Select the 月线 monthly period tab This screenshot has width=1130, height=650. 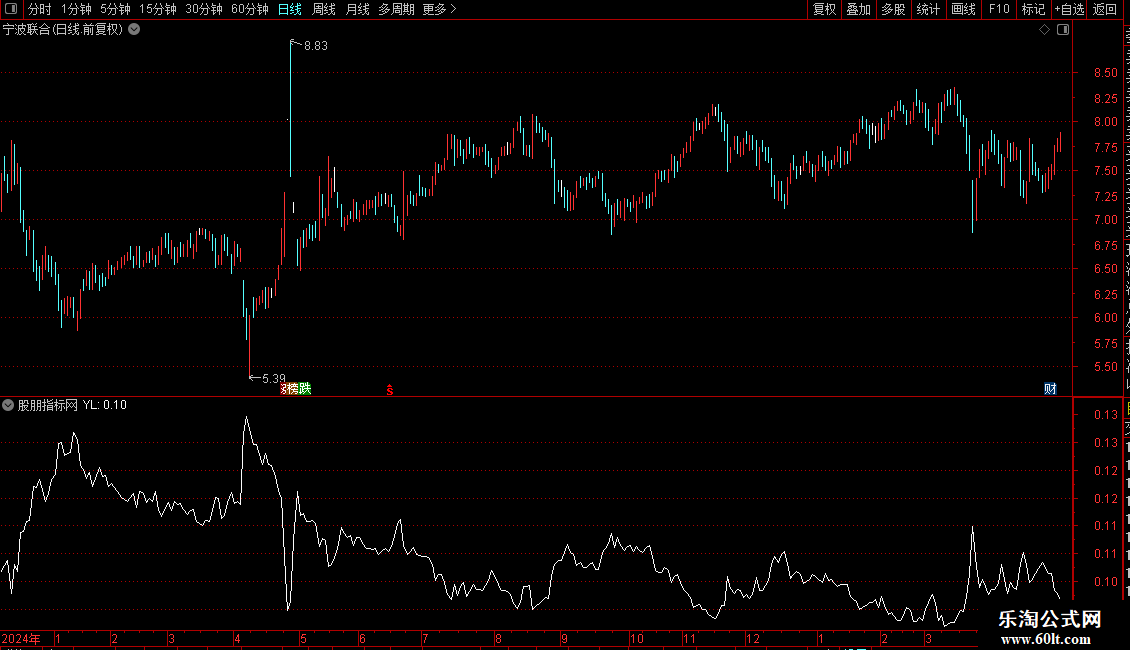click(357, 9)
